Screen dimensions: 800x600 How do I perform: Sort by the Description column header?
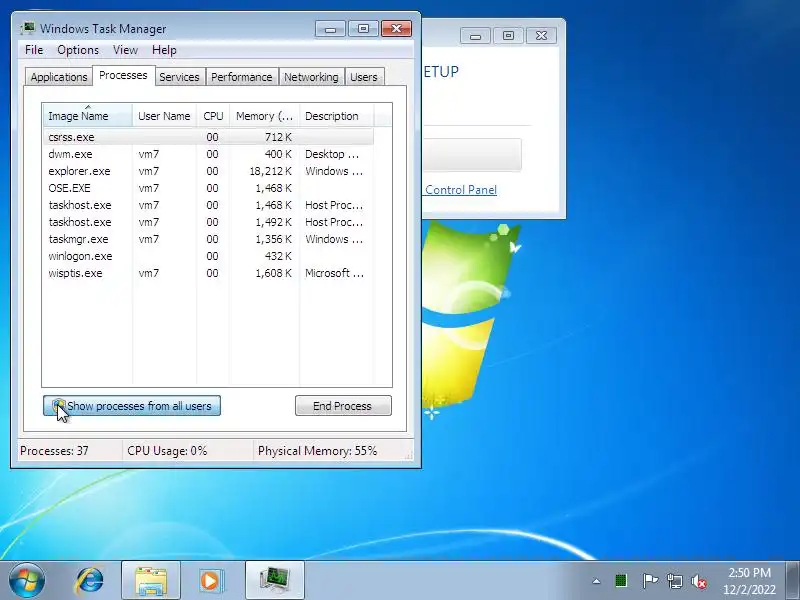point(337,116)
